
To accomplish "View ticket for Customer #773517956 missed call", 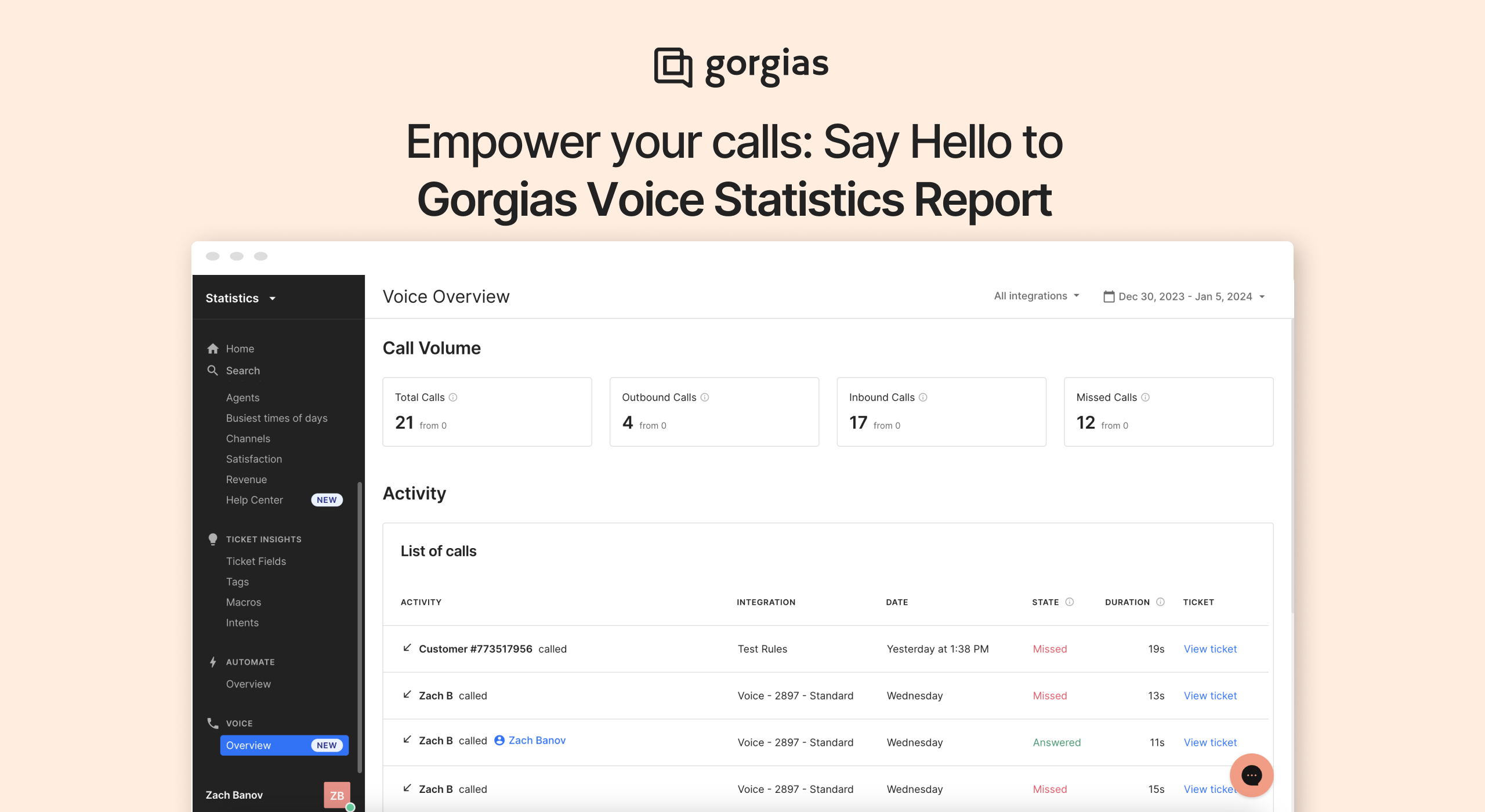I will [x=1210, y=648].
